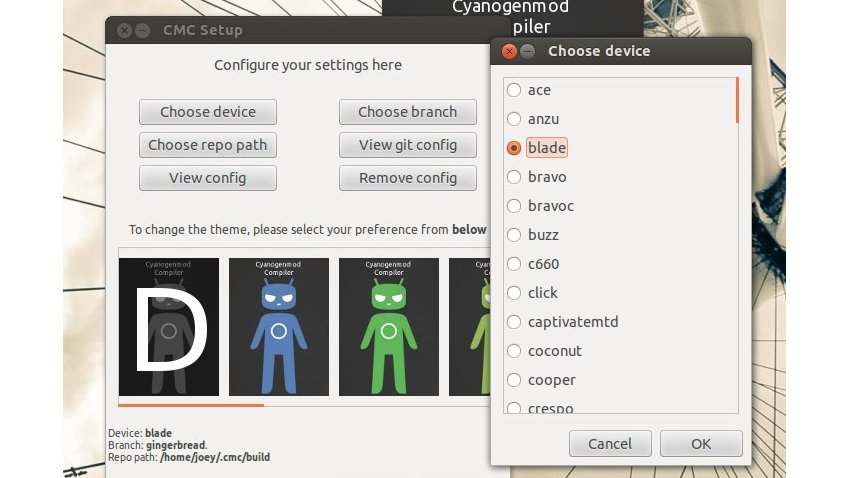Click the View config button
Screen dimensions: 850x478
coord(208,178)
